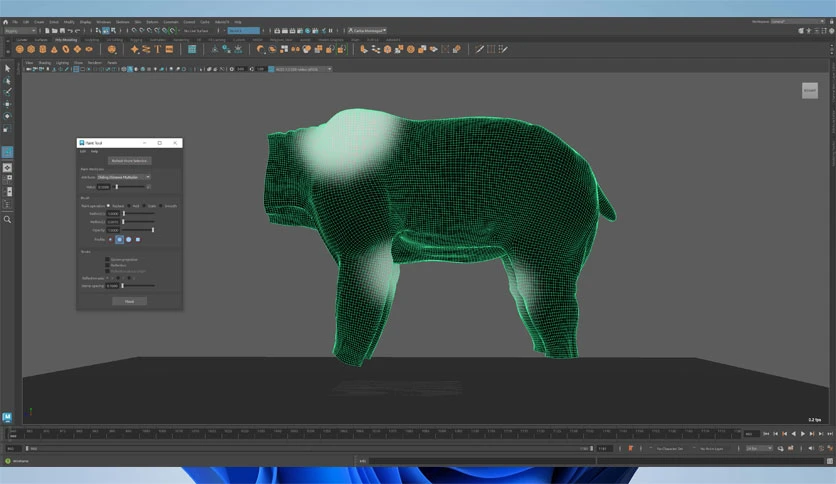Image resolution: width=836 pixels, height=484 pixels.
Task: Open the frame rate fps dropdown
Action: [759, 448]
